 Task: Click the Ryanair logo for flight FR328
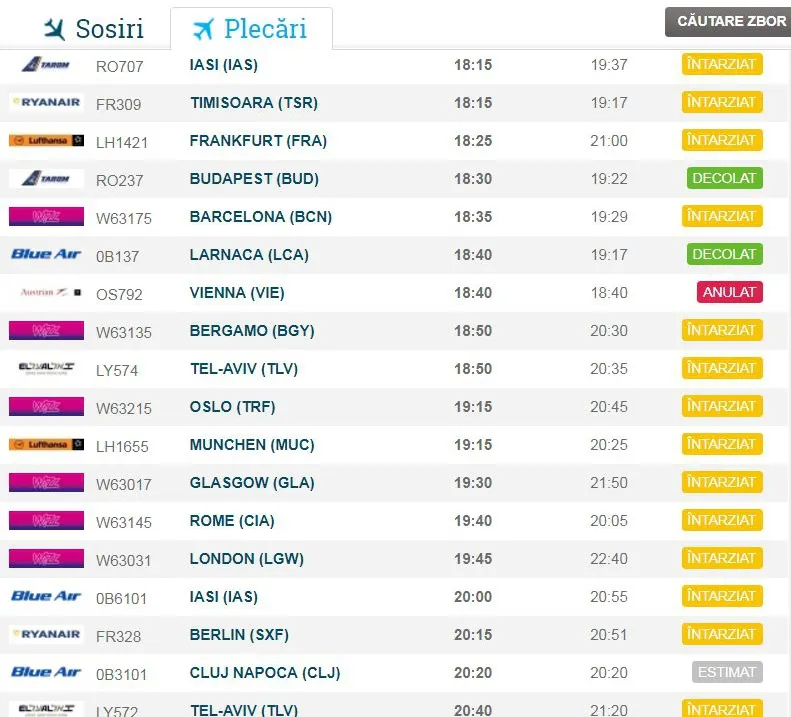pyautogui.click(x=46, y=634)
